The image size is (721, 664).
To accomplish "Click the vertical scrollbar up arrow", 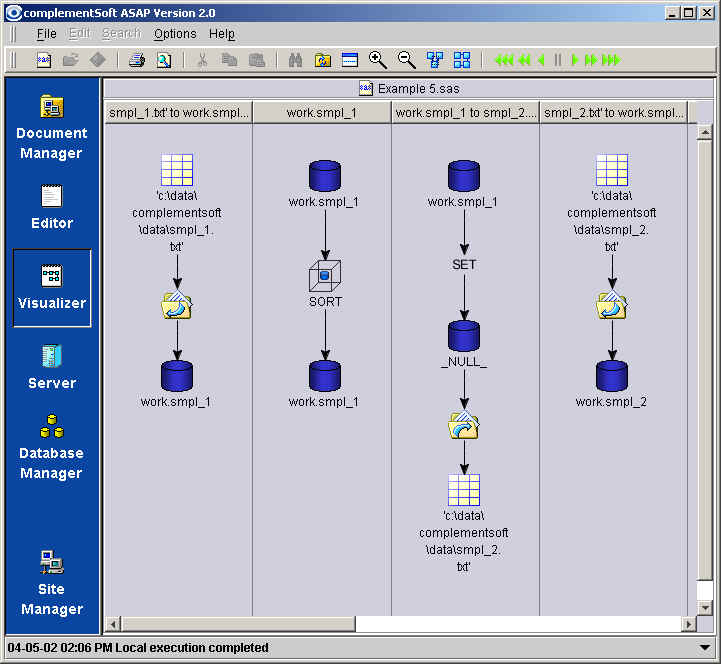I will tap(704, 133).
